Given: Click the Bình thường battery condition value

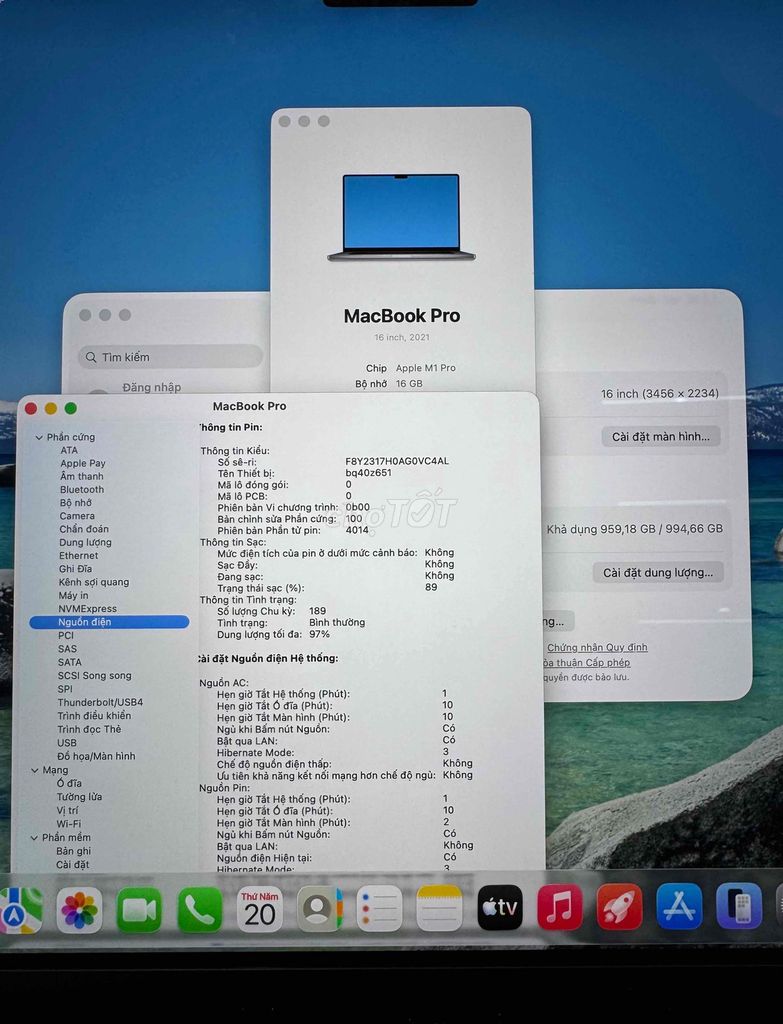Looking at the screenshot, I should coord(337,622).
